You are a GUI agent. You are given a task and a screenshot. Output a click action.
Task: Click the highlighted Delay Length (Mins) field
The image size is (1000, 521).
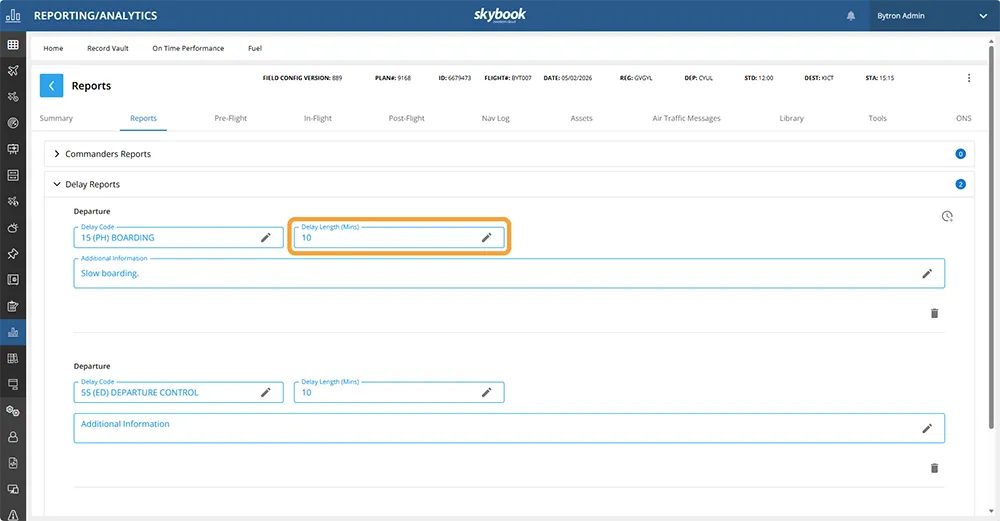385,237
